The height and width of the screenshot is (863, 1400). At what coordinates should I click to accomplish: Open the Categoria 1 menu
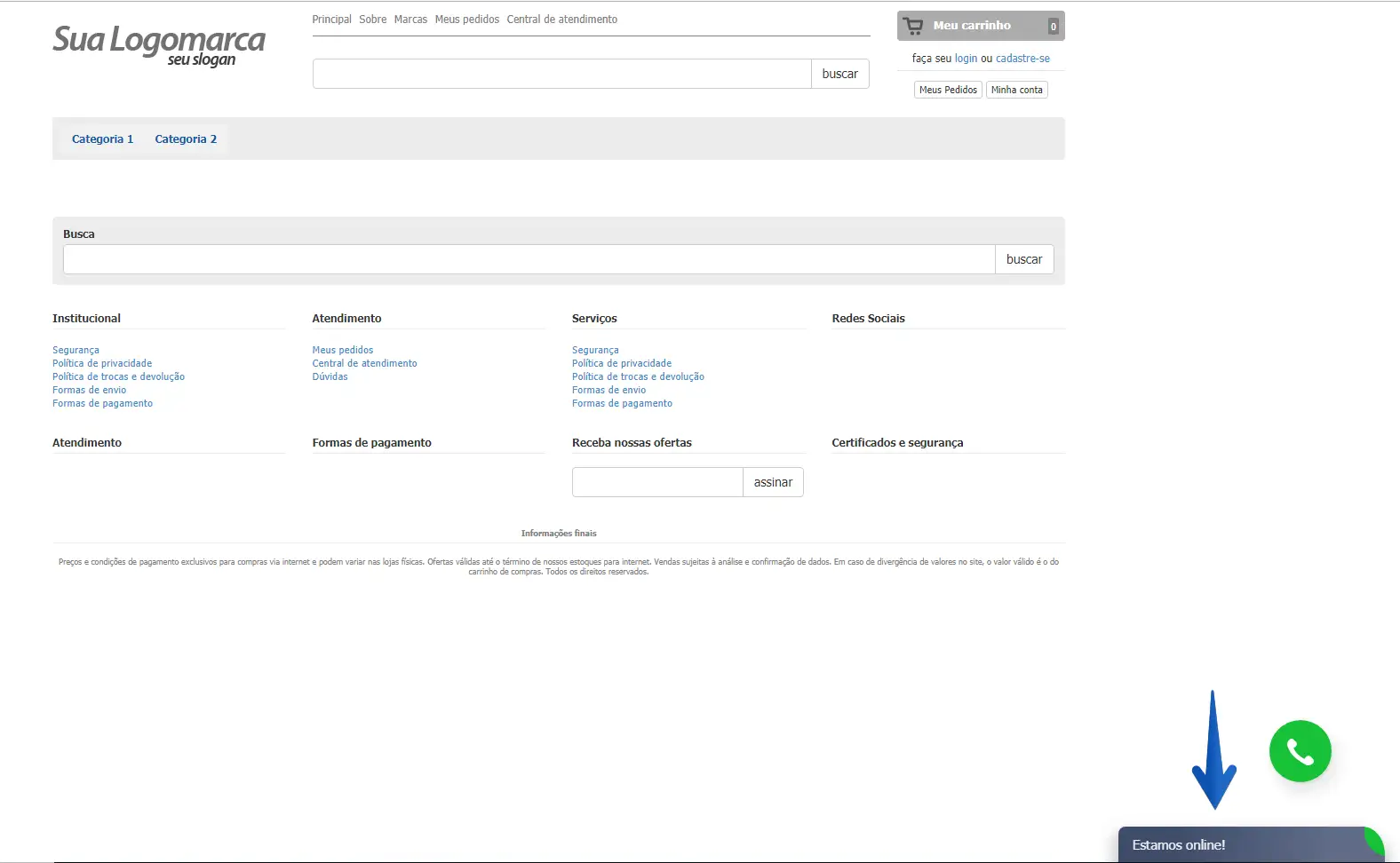102,139
